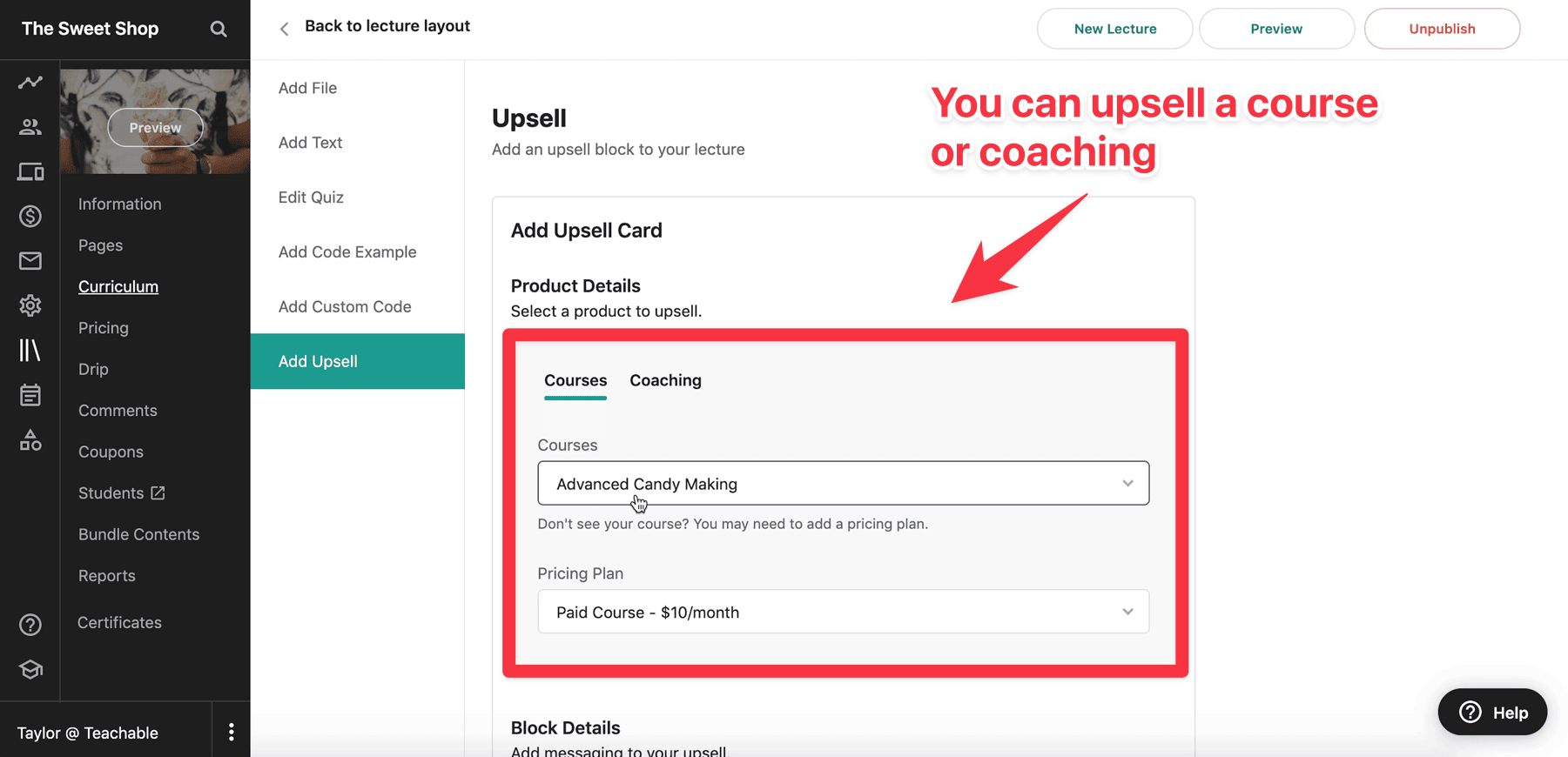Open the Courses dropdown showing Advanced Candy Making
1568x757 pixels.
[x=843, y=483]
